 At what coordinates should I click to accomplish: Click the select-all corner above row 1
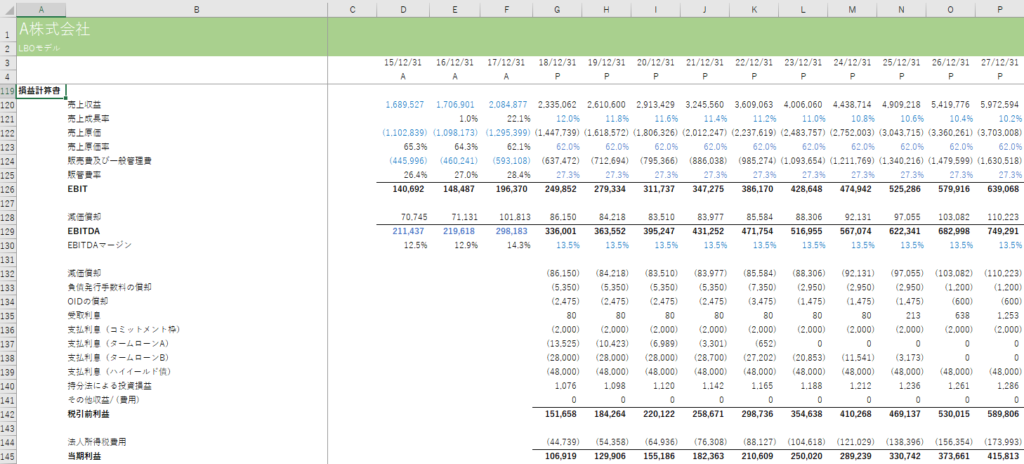(7, 9)
